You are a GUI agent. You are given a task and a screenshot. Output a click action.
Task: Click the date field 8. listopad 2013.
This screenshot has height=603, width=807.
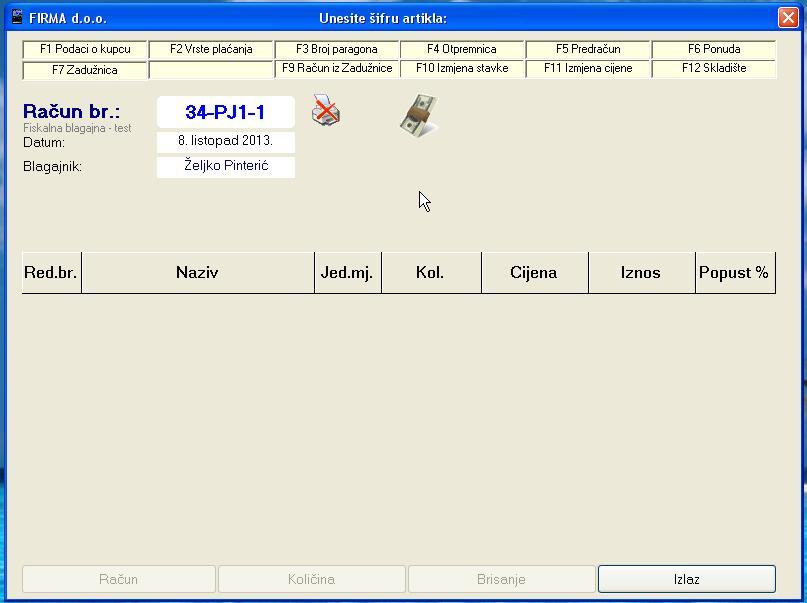225,141
